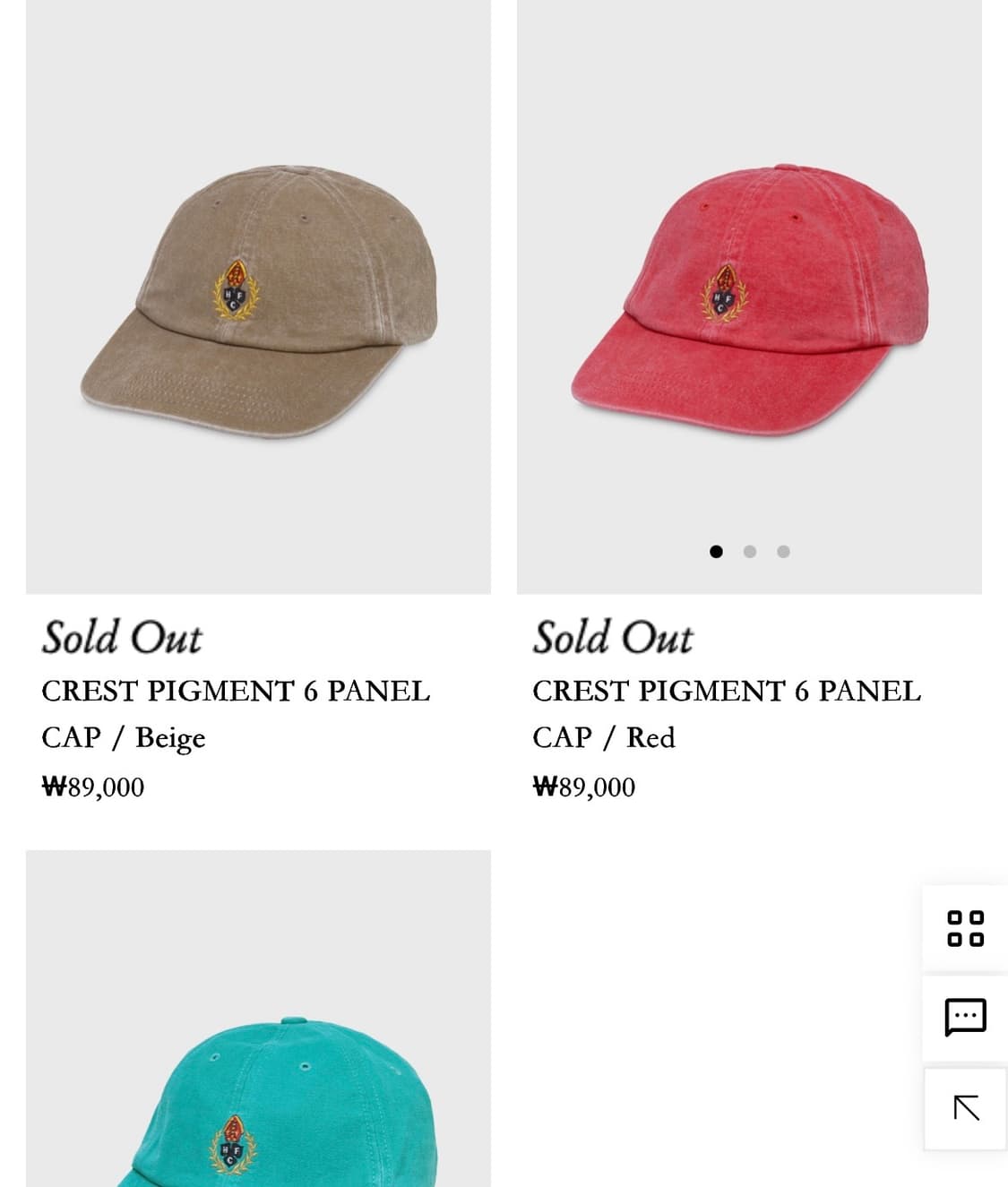1008x1187 pixels.
Task: Tap Sold Out label above red cap title
Action: [613, 638]
